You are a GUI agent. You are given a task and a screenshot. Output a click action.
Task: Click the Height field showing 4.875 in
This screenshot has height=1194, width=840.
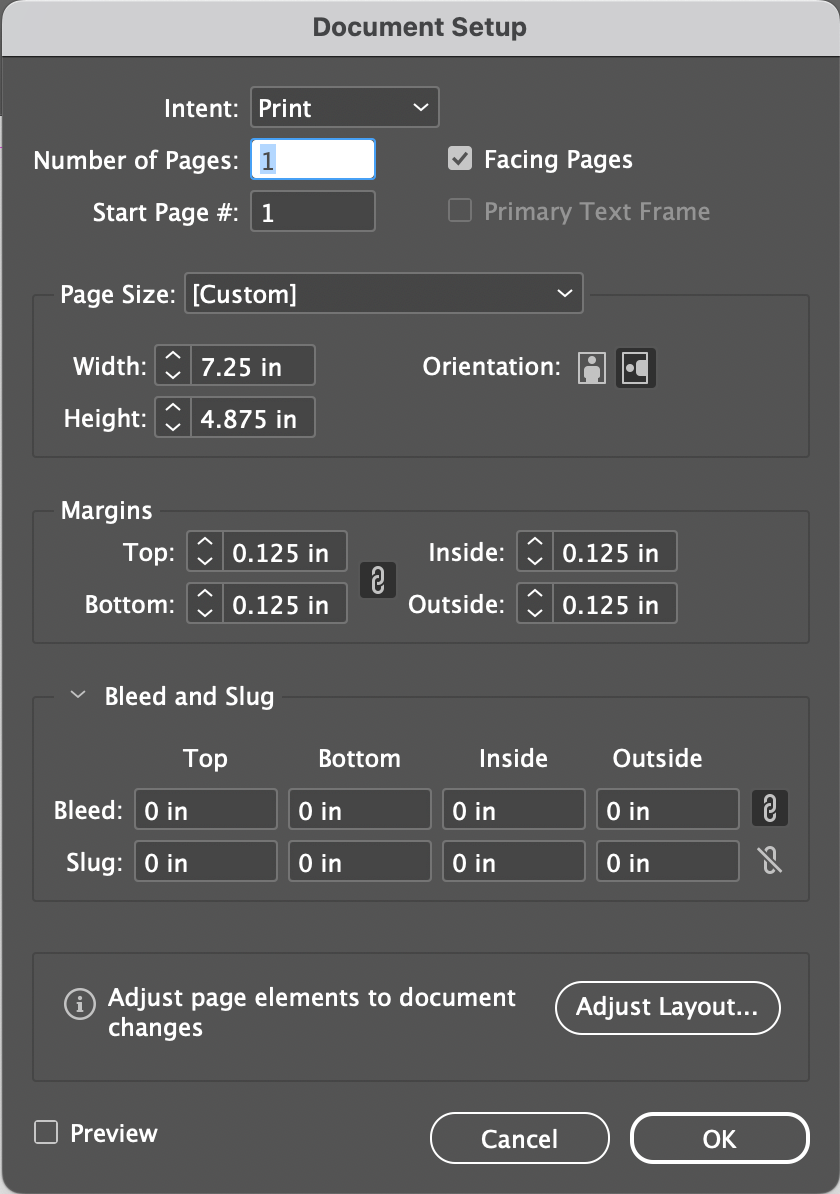click(253, 417)
